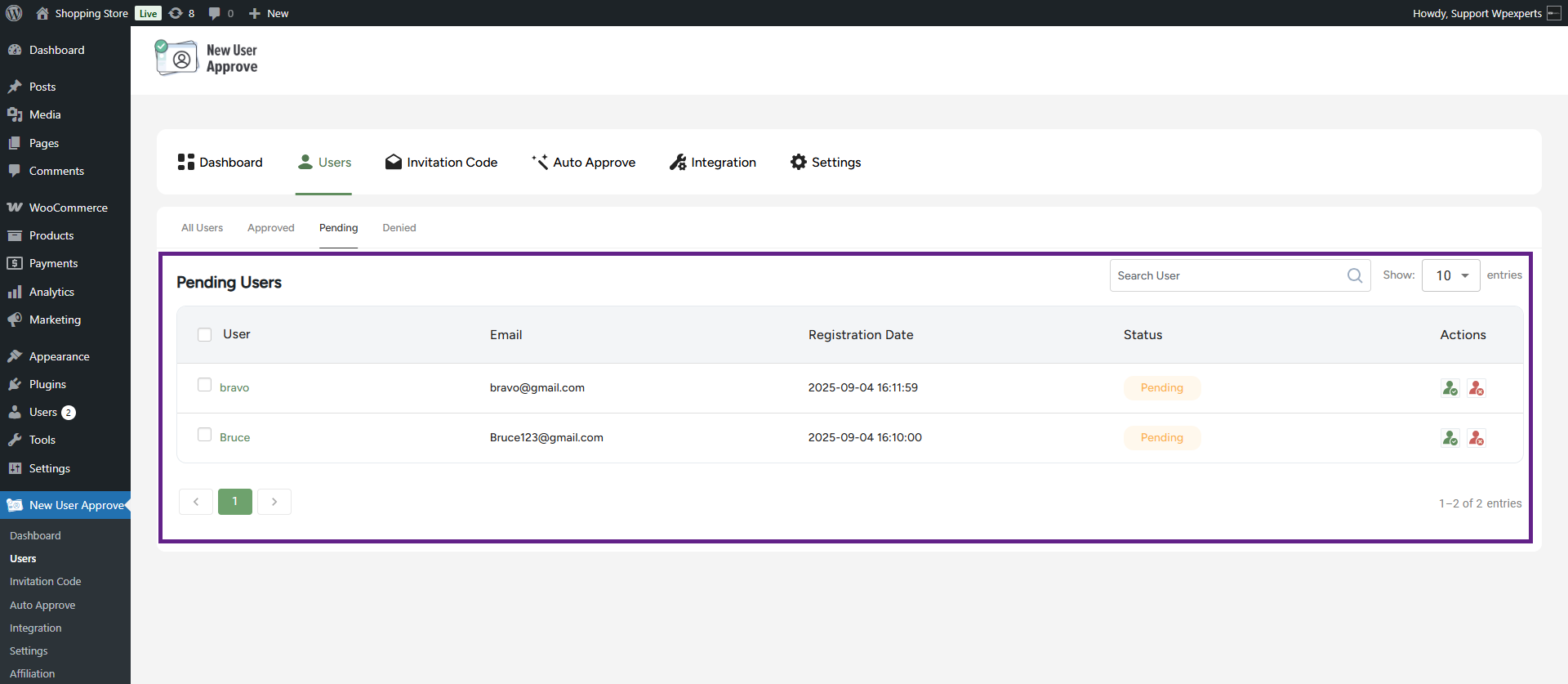Open the comments bubble in admin bar

coord(220,13)
